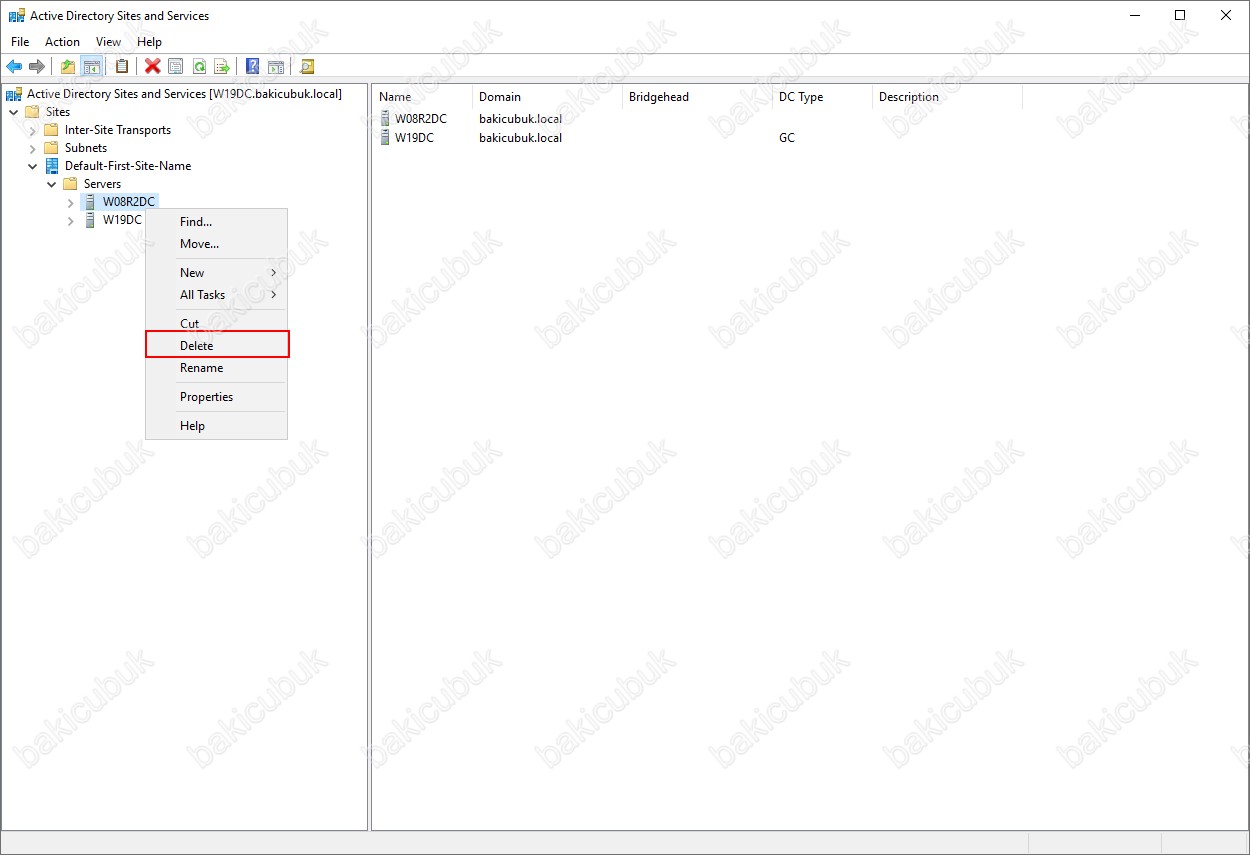Choose Rename from the context menu
Viewport: 1250px width, 855px height.
pyautogui.click(x=216, y=368)
